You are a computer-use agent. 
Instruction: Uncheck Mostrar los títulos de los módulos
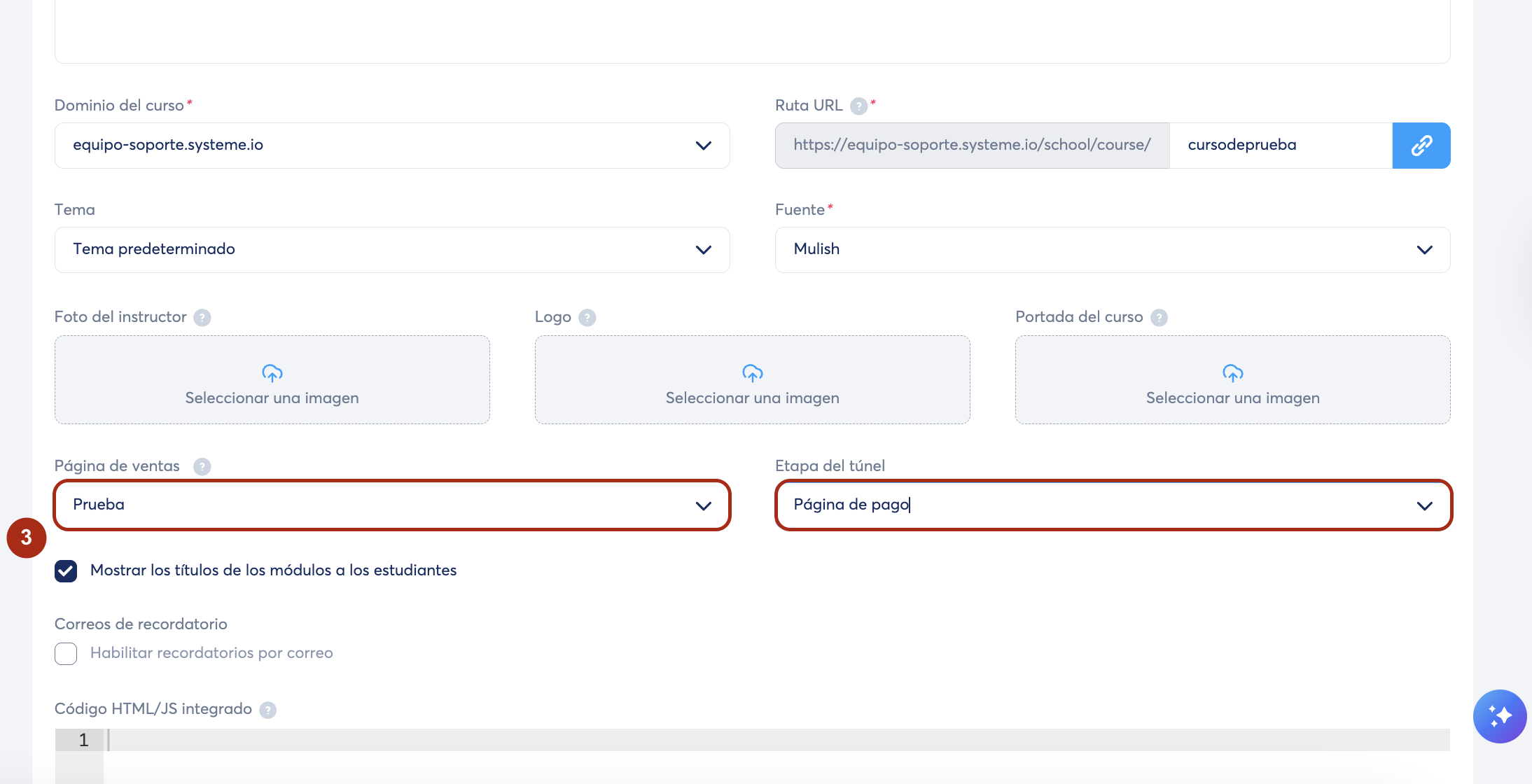pyautogui.click(x=66, y=571)
